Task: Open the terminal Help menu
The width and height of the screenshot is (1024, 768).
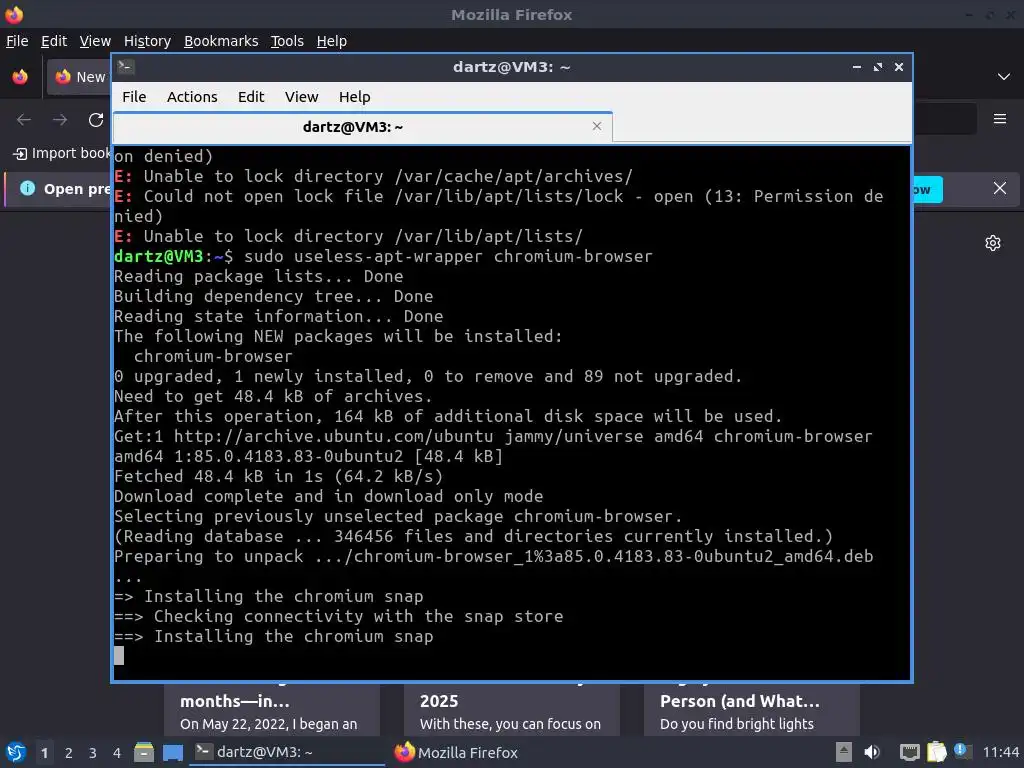Action: click(x=355, y=97)
